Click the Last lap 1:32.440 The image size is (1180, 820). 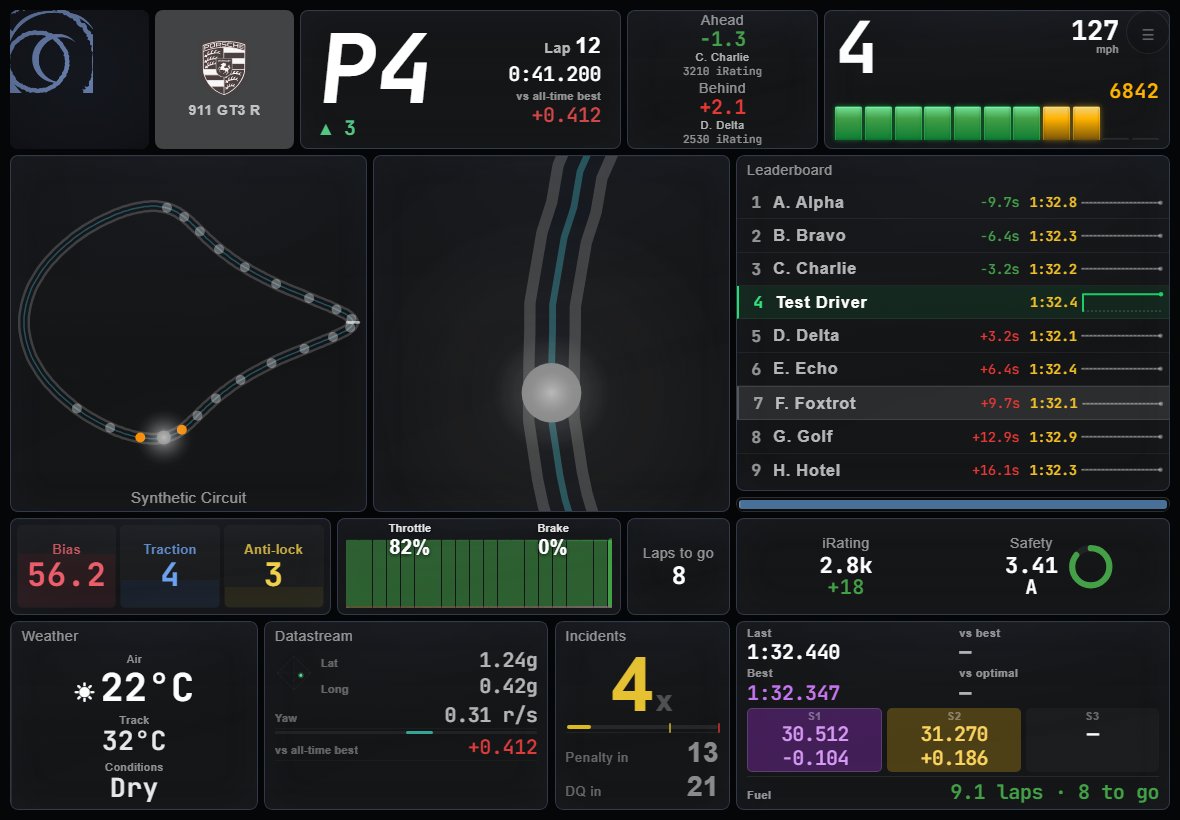point(793,651)
